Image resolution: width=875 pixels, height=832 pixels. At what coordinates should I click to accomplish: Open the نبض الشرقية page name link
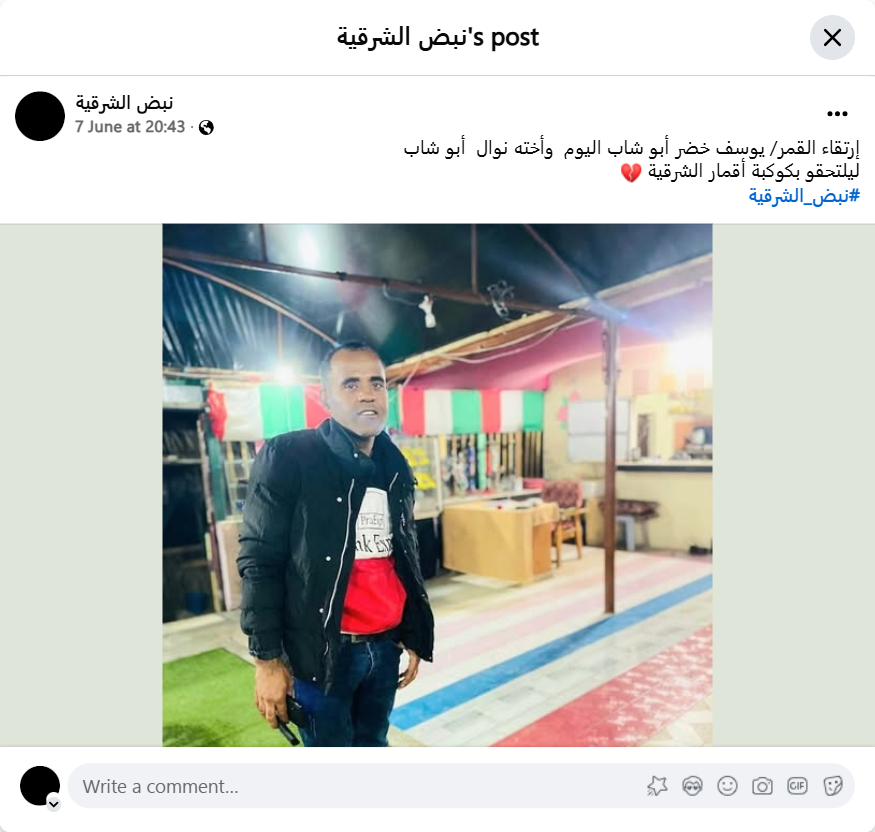pos(124,103)
